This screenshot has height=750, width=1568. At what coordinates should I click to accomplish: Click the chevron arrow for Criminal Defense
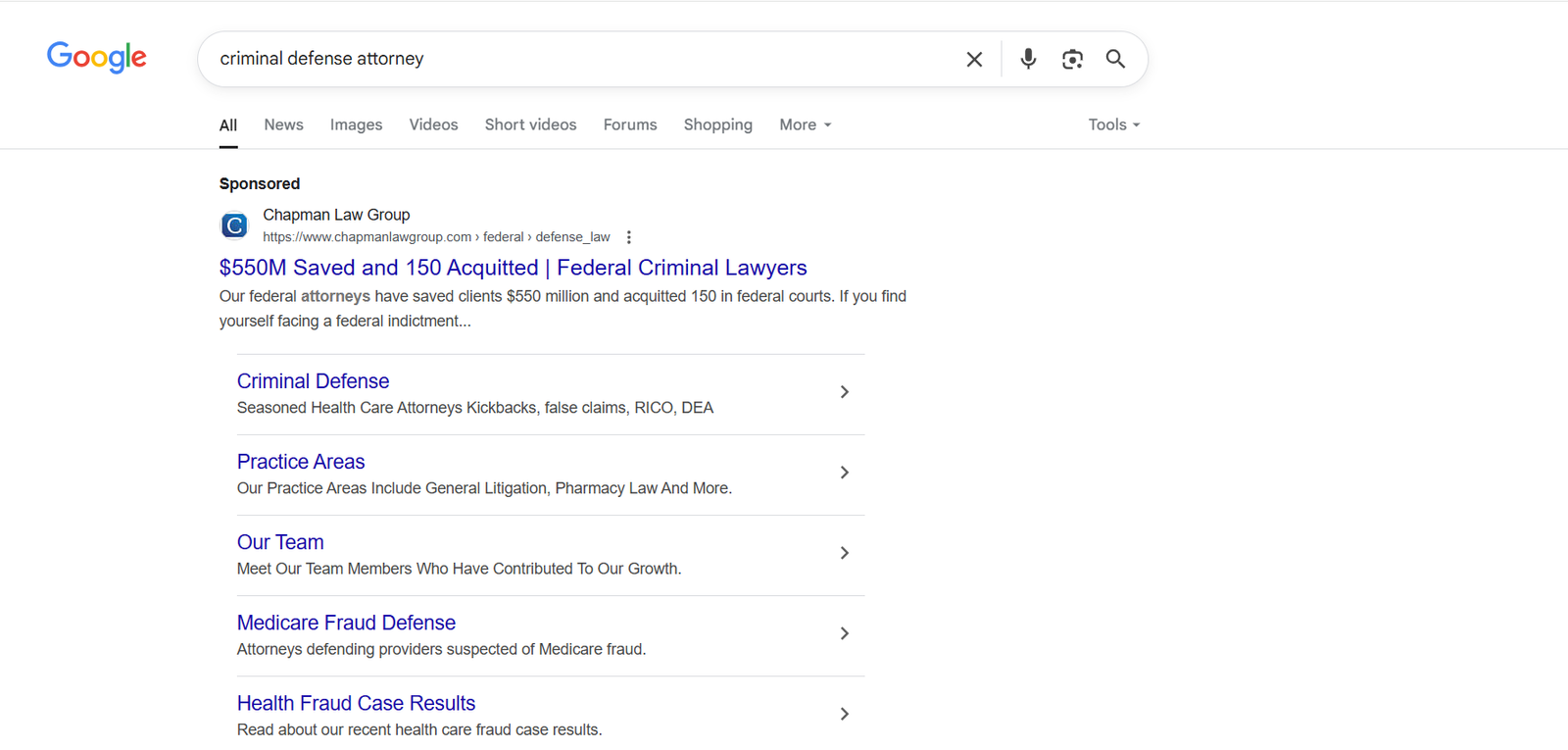[844, 392]
